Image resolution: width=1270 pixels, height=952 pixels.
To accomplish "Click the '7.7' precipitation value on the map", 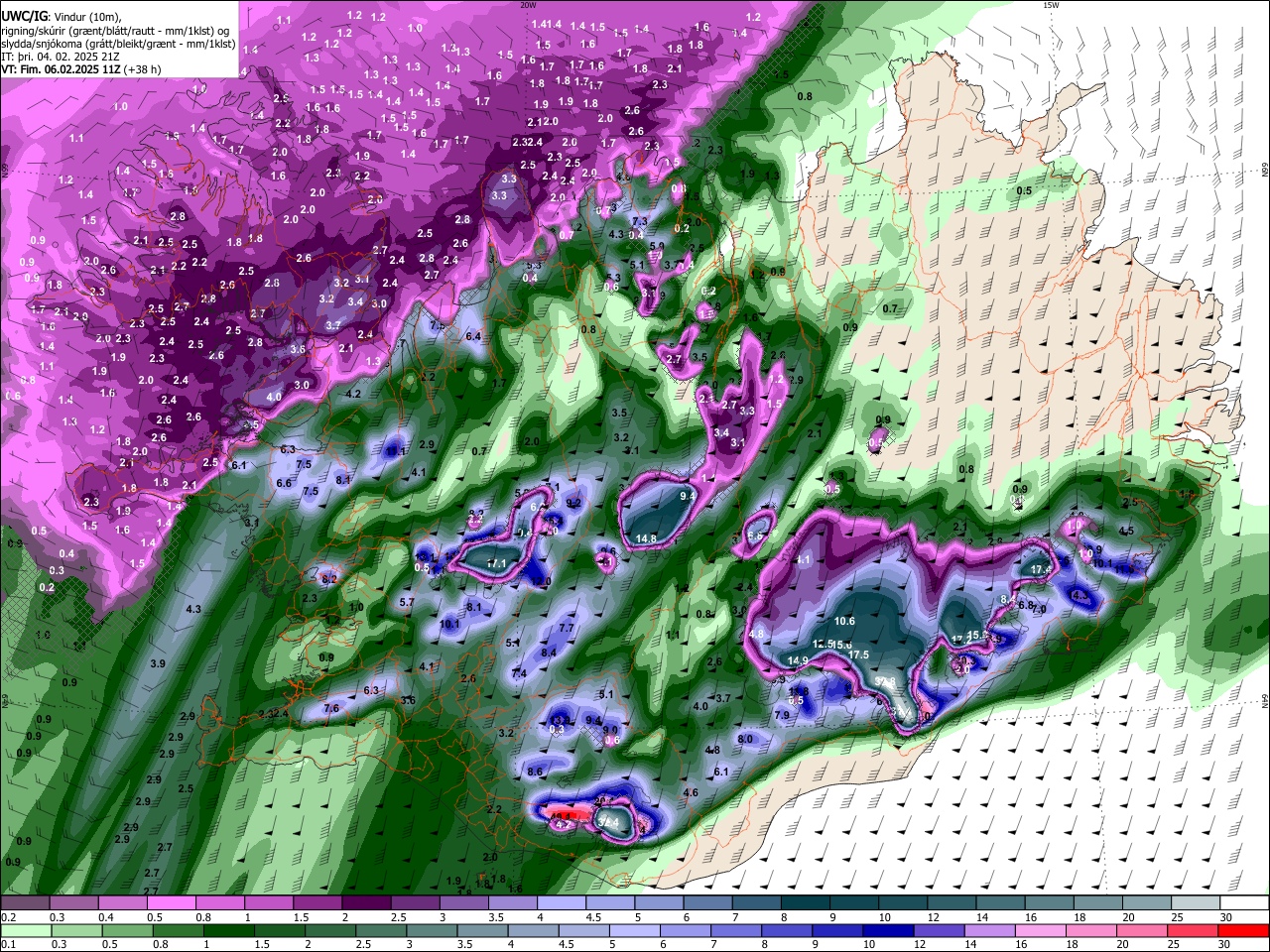I will [x=567, y=628].
